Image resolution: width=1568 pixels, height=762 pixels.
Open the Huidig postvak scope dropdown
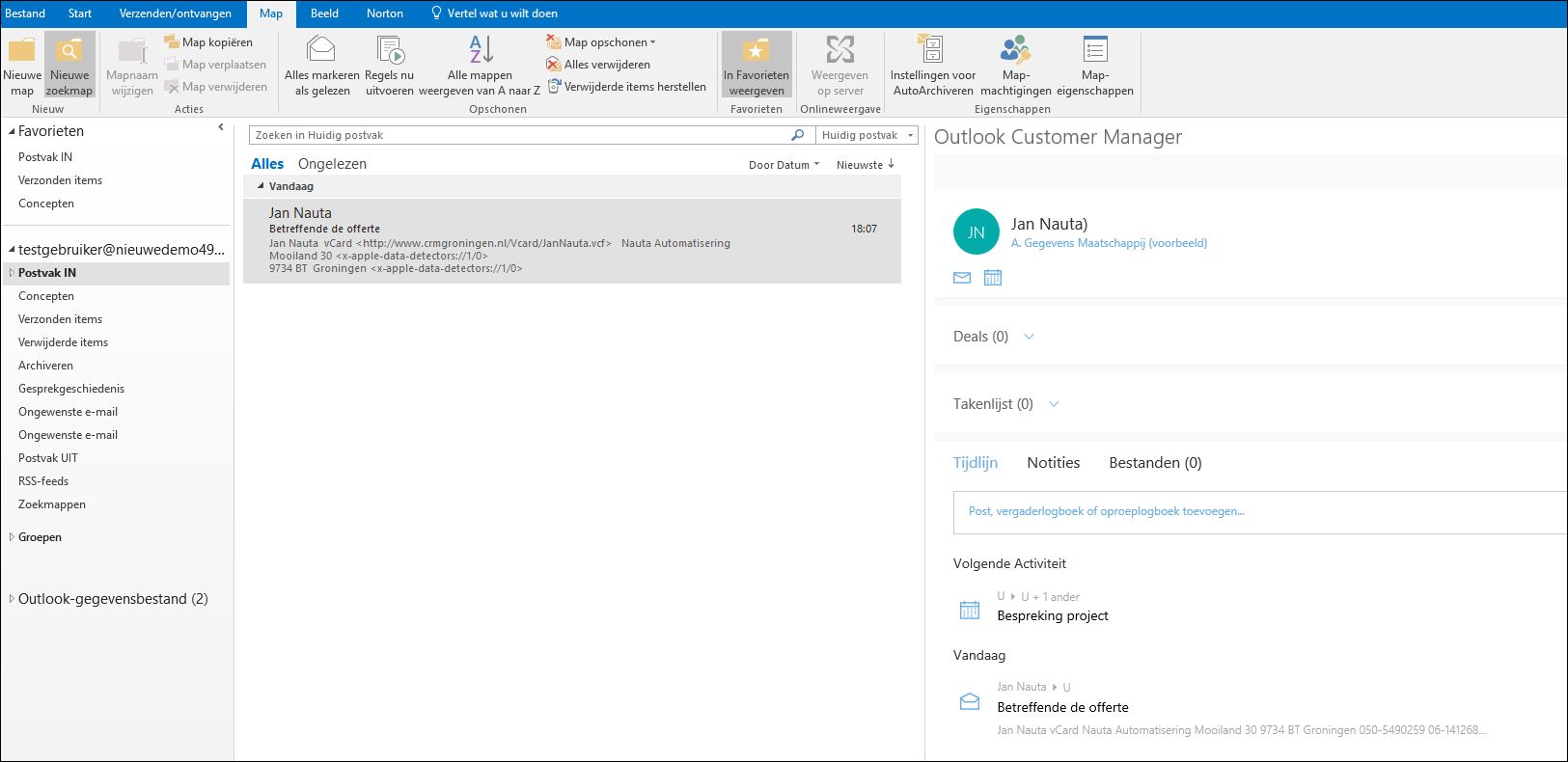click(867, 135)
